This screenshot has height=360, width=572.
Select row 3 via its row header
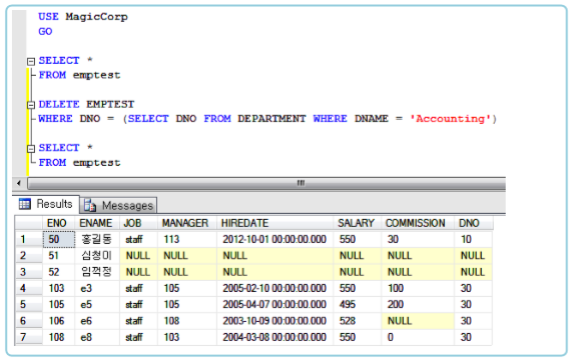(x=28, y=272)
